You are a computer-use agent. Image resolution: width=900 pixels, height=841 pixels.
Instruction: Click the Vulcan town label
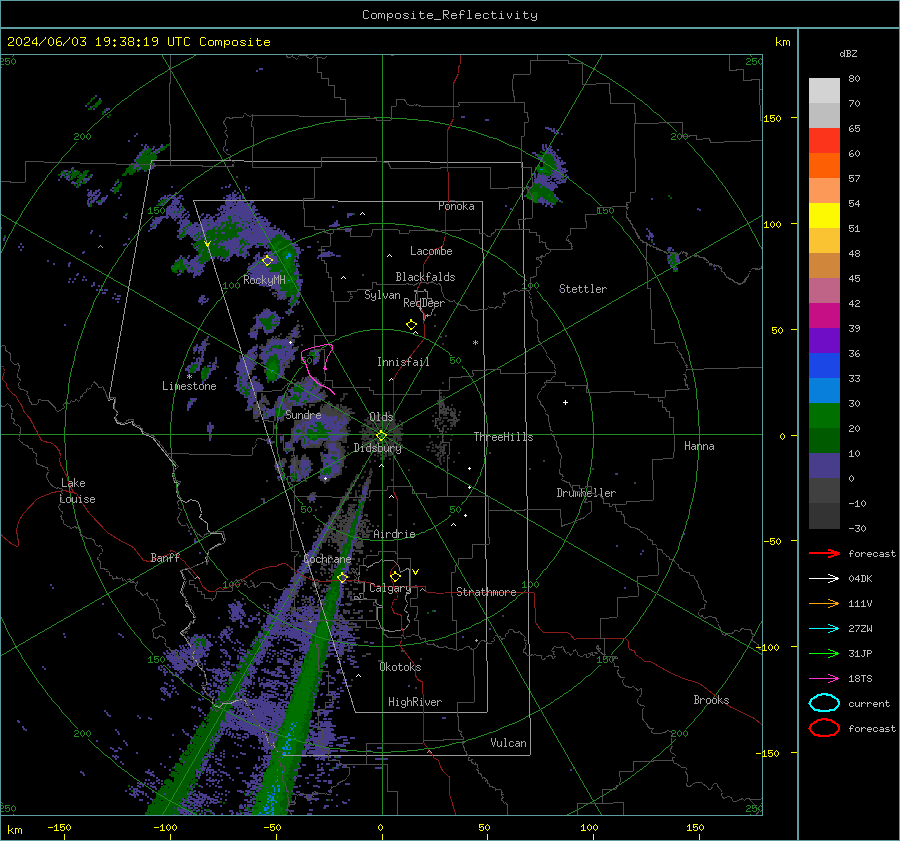[x=508, y=743]
